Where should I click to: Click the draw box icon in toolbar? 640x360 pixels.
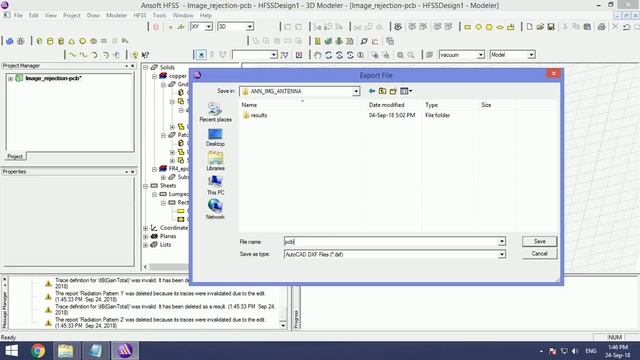(39, 41)
